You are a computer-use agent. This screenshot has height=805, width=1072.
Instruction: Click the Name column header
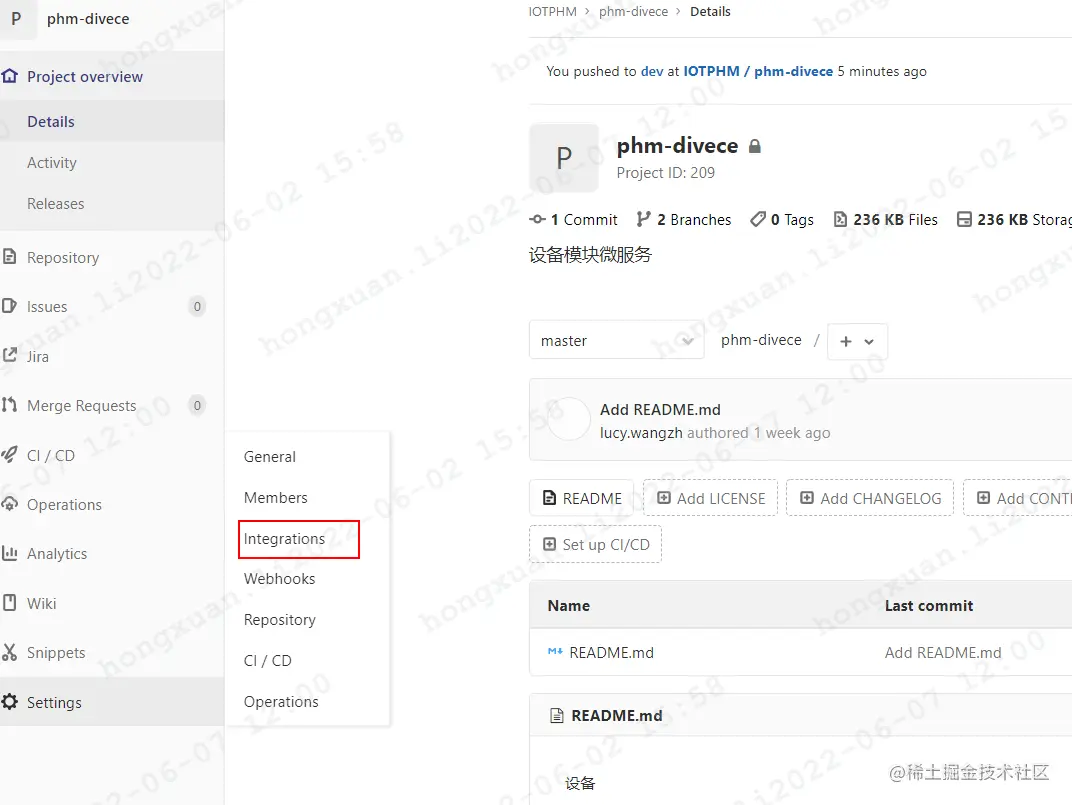(x=569, y=605)
